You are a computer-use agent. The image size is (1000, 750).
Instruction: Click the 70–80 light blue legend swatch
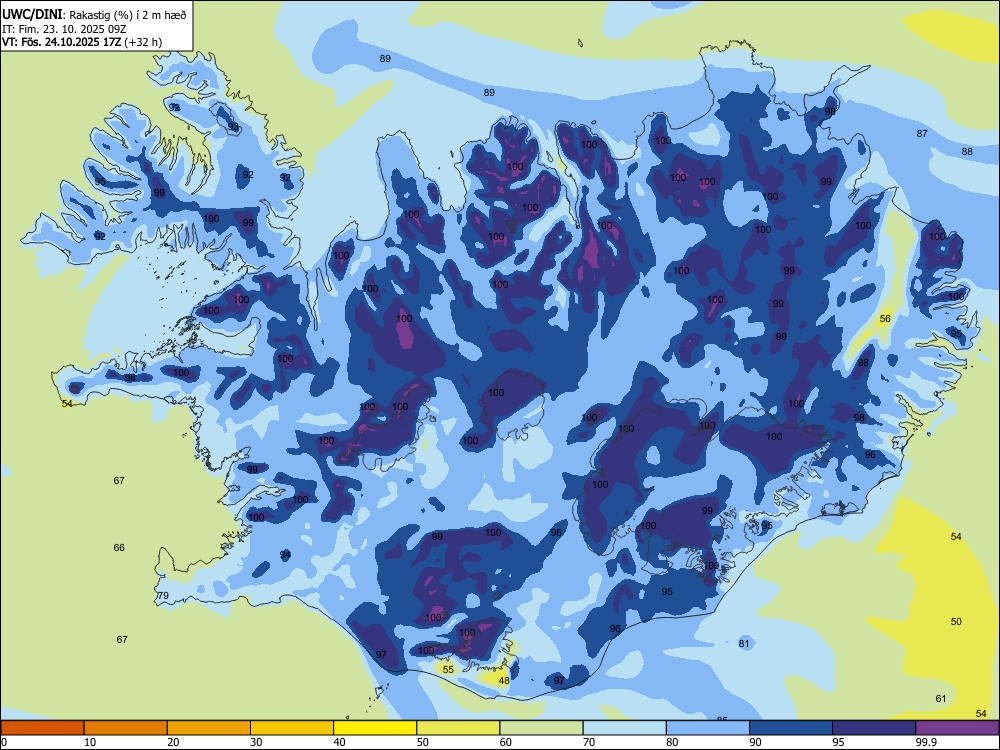[624, 728]
